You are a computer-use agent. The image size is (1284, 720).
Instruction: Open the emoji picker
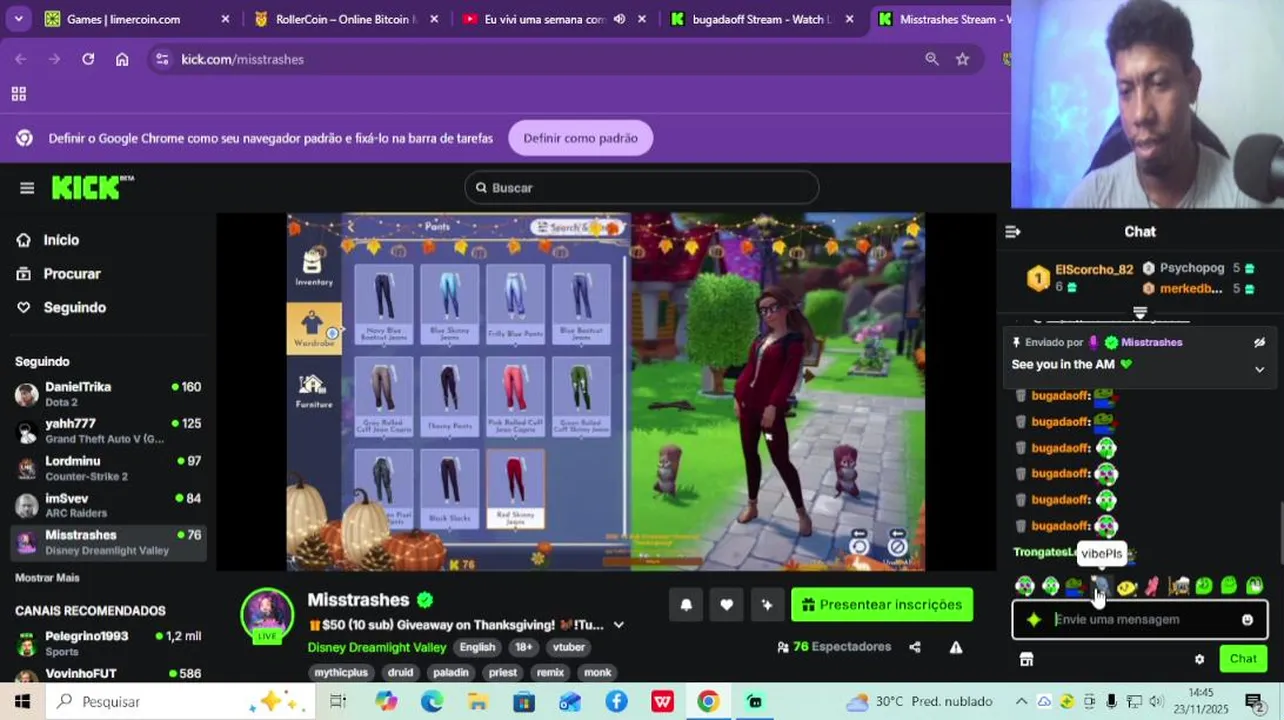1247,620
